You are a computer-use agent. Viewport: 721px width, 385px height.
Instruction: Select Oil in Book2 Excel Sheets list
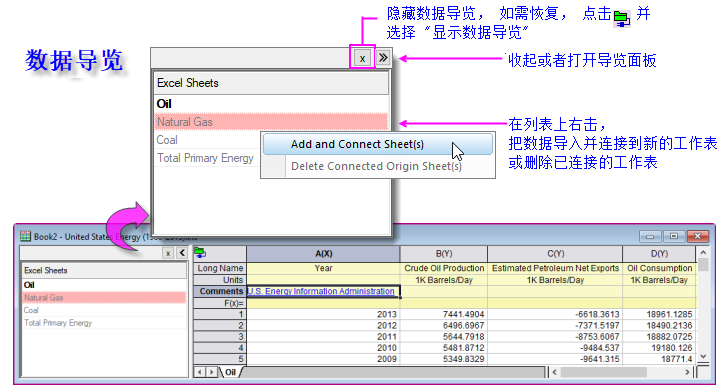tap(104, 285)
